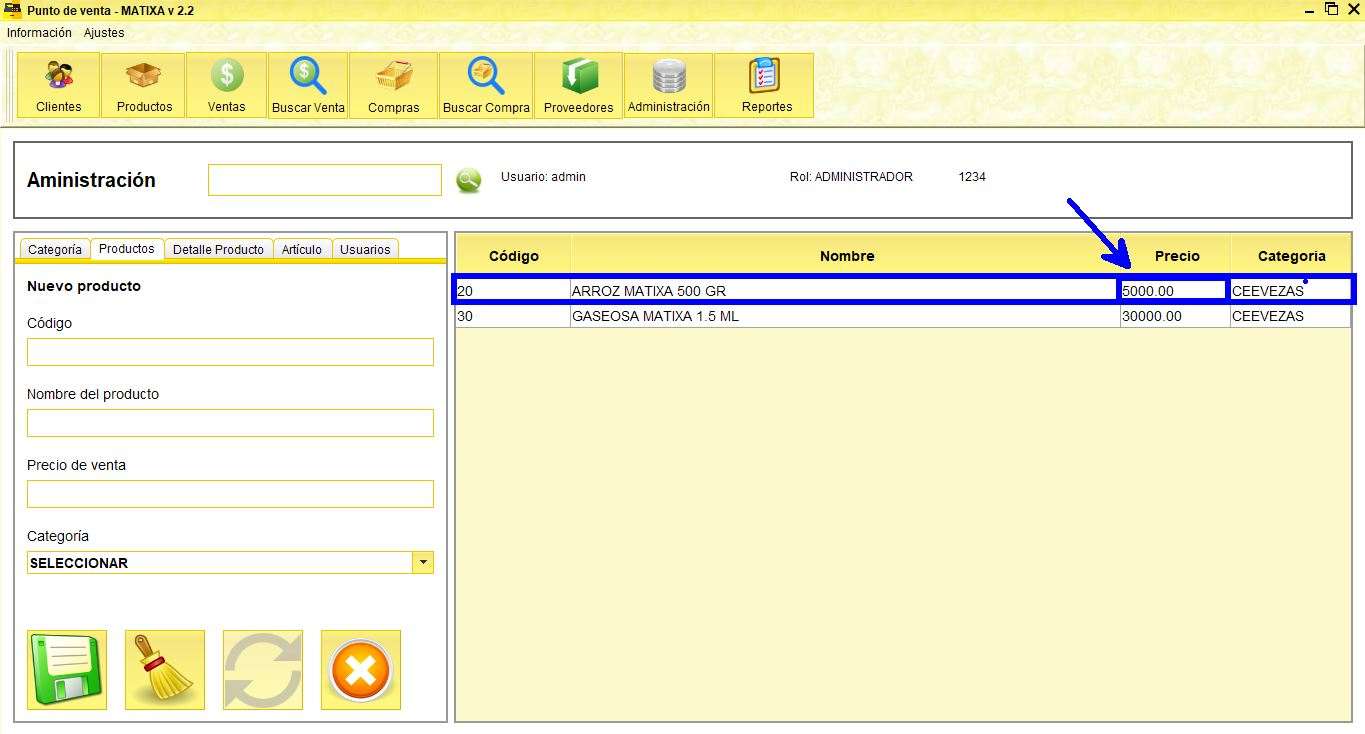
Task: Switch to the Detalle Producto tab
Action: tap(218, 249)
